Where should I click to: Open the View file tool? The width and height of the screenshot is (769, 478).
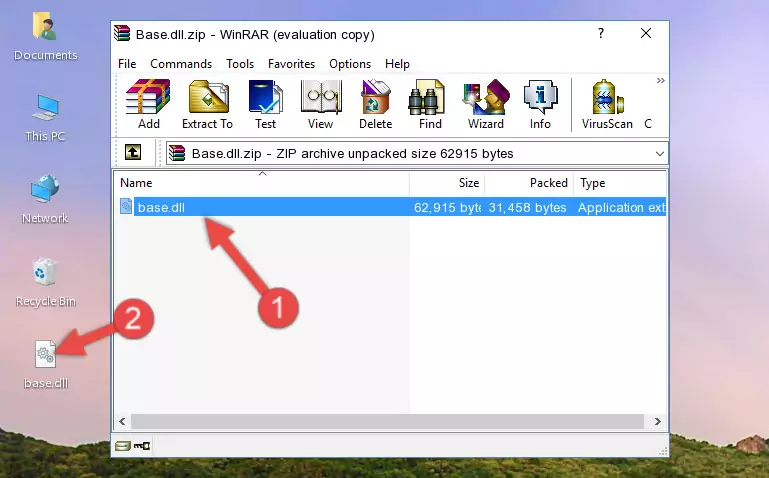[321, 104]
